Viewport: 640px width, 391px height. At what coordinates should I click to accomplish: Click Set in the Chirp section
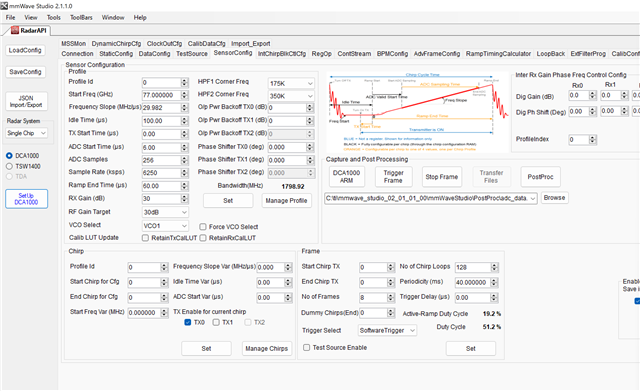click(206, 349)
